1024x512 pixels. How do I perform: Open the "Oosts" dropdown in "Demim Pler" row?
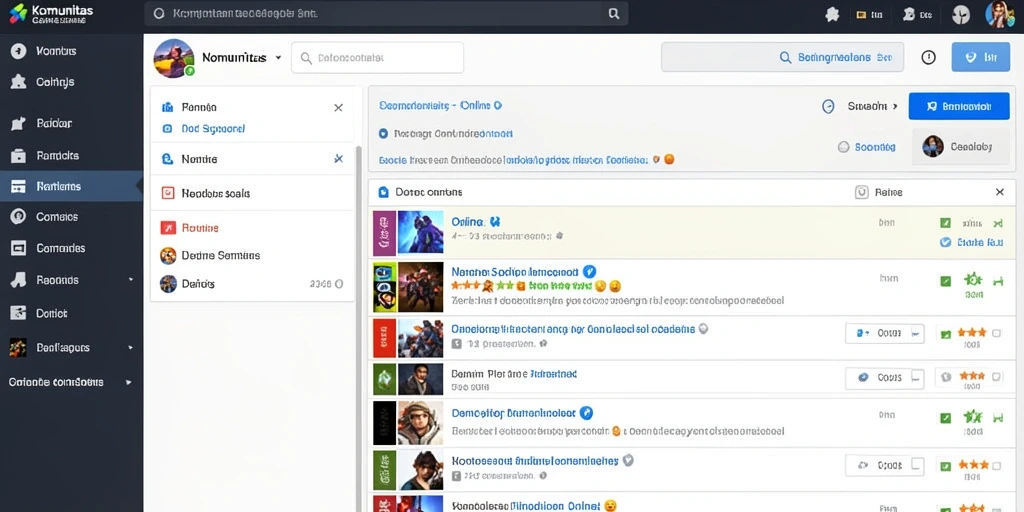pos(885,377)
